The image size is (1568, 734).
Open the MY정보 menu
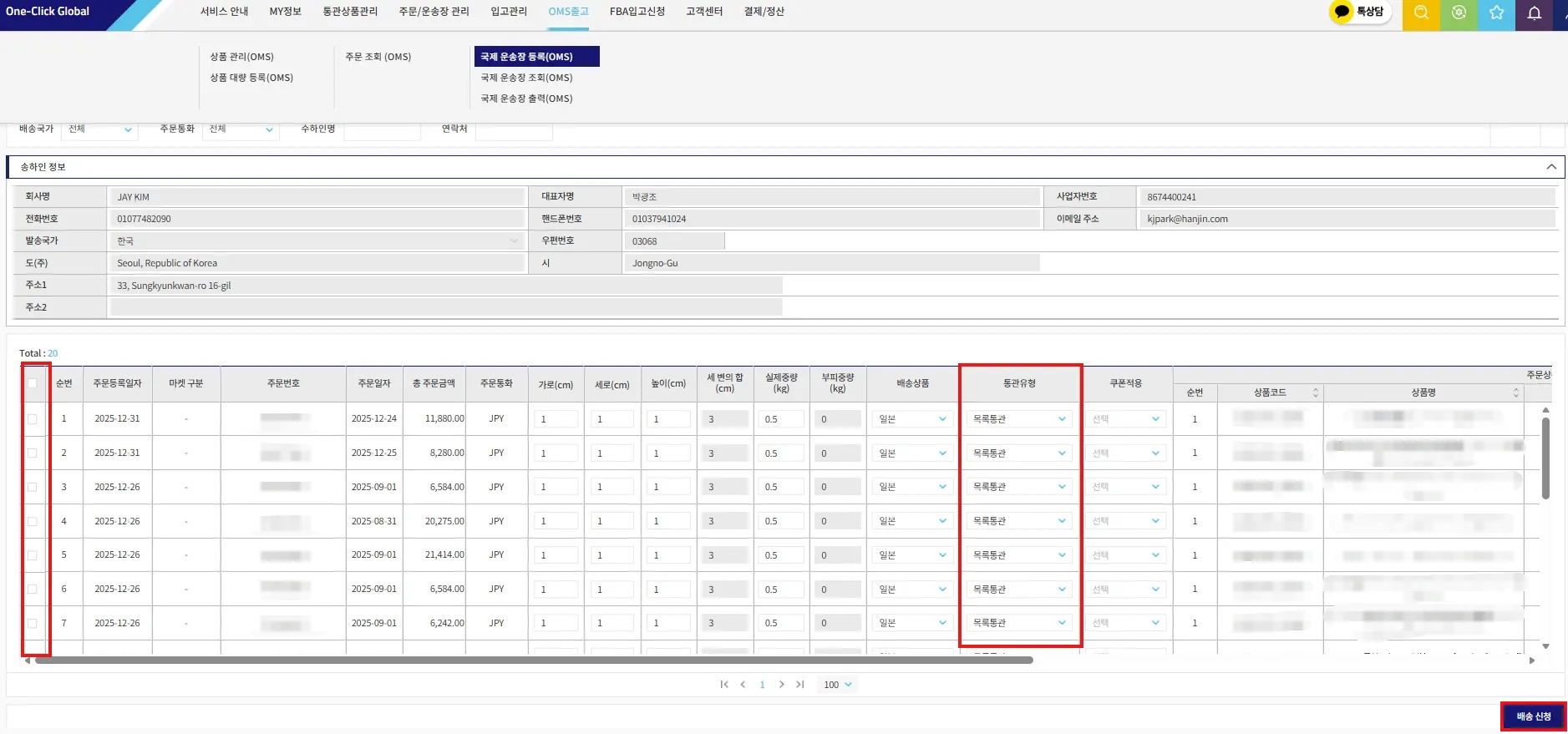pos(285,12)
